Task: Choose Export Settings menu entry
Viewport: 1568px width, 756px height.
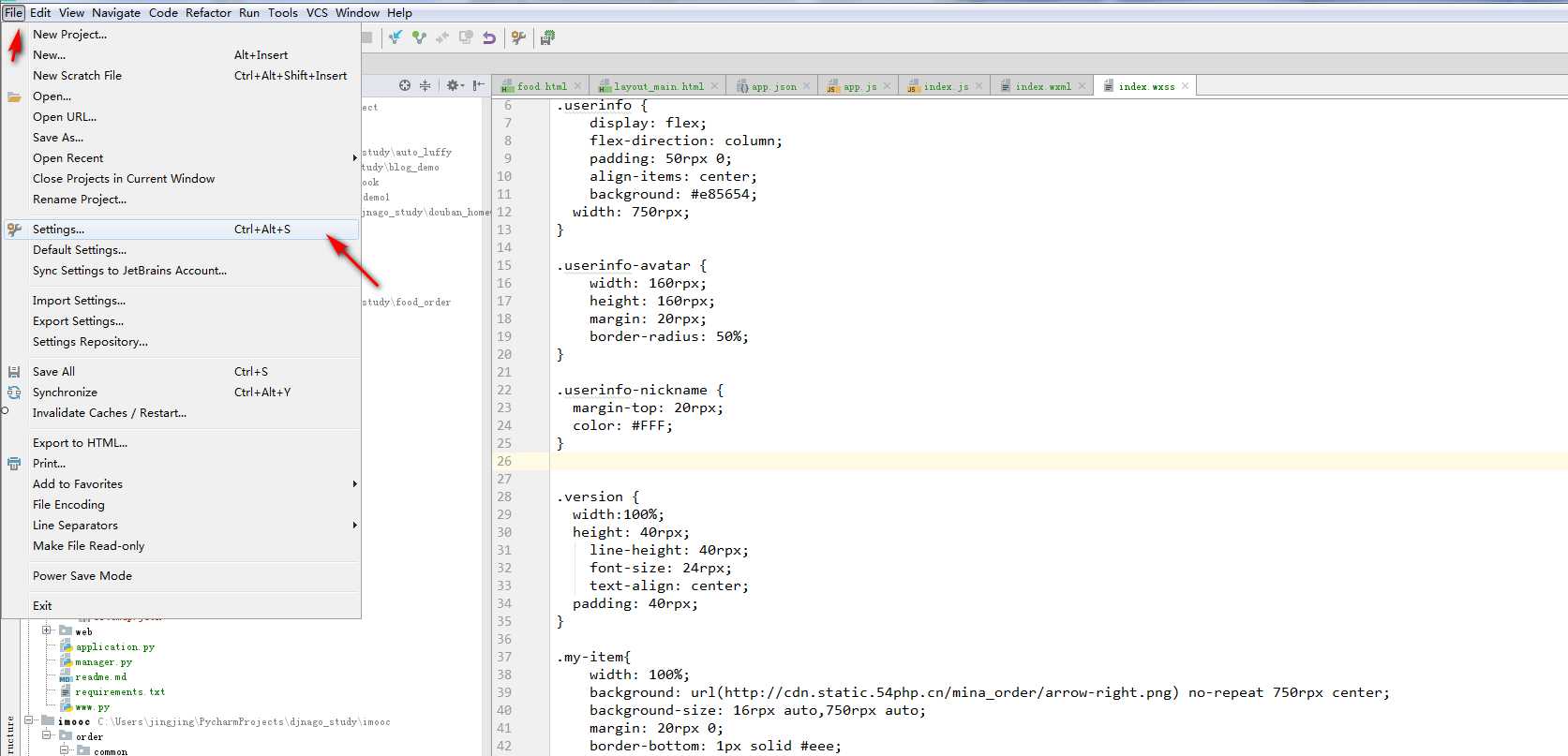Action: pyautogui.click(x=181, y=321)
